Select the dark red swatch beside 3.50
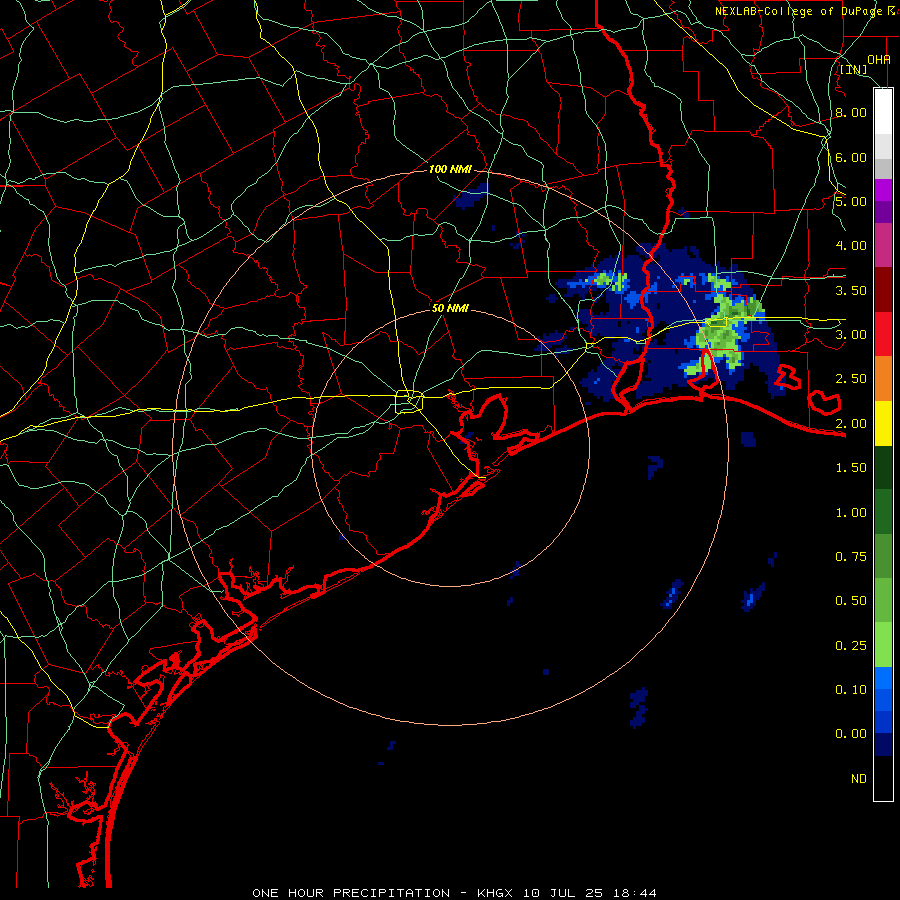 (883, 290)
